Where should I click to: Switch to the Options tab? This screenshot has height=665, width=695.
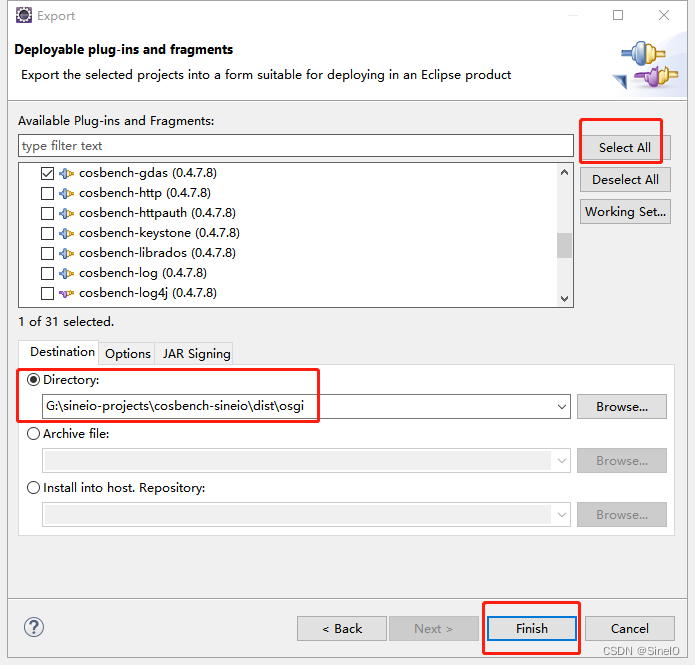click(x=128, y=353)
